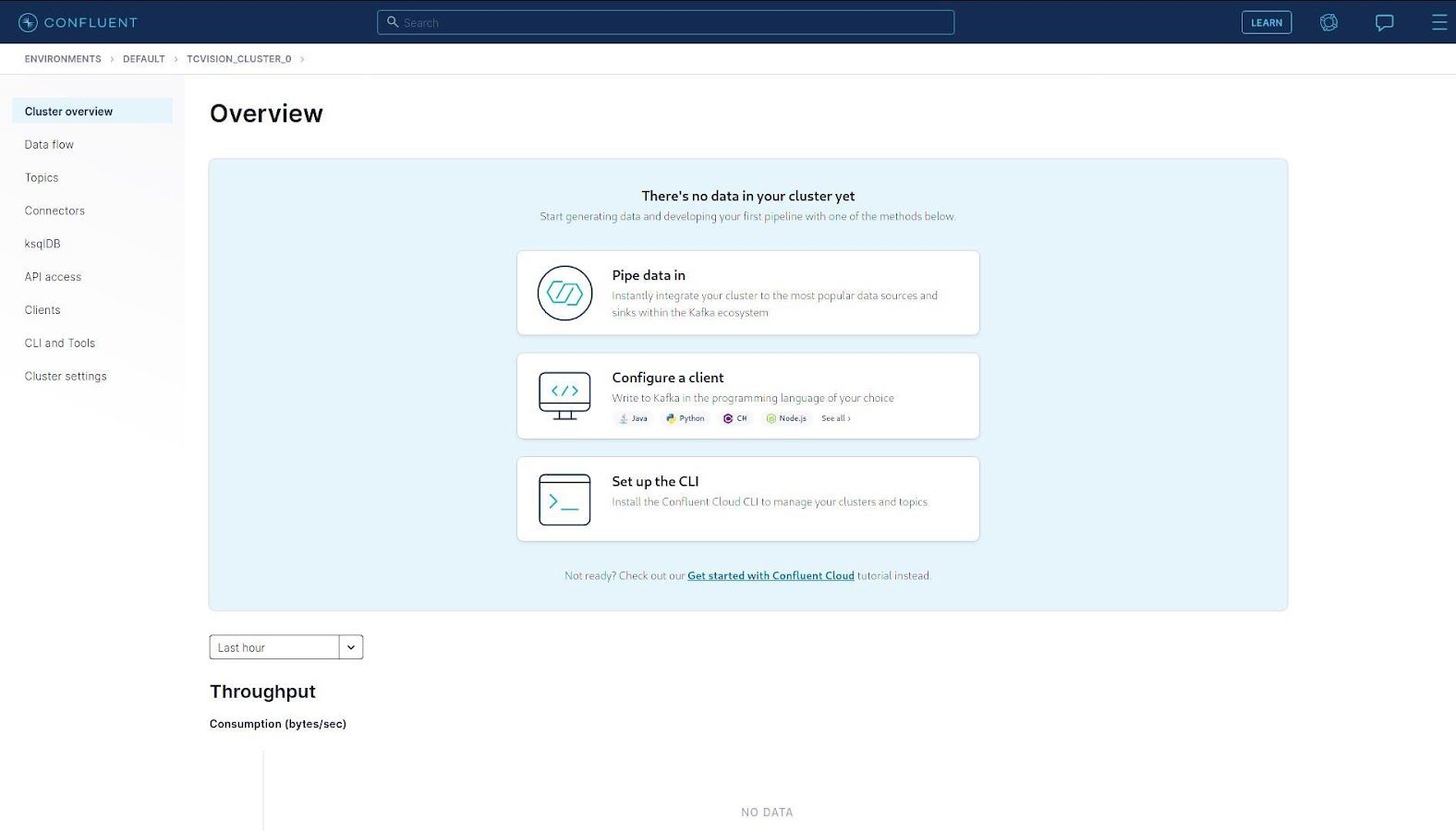Focus the Search input field
Screen dimensions: 1456x831
click(x=665, y=22)
